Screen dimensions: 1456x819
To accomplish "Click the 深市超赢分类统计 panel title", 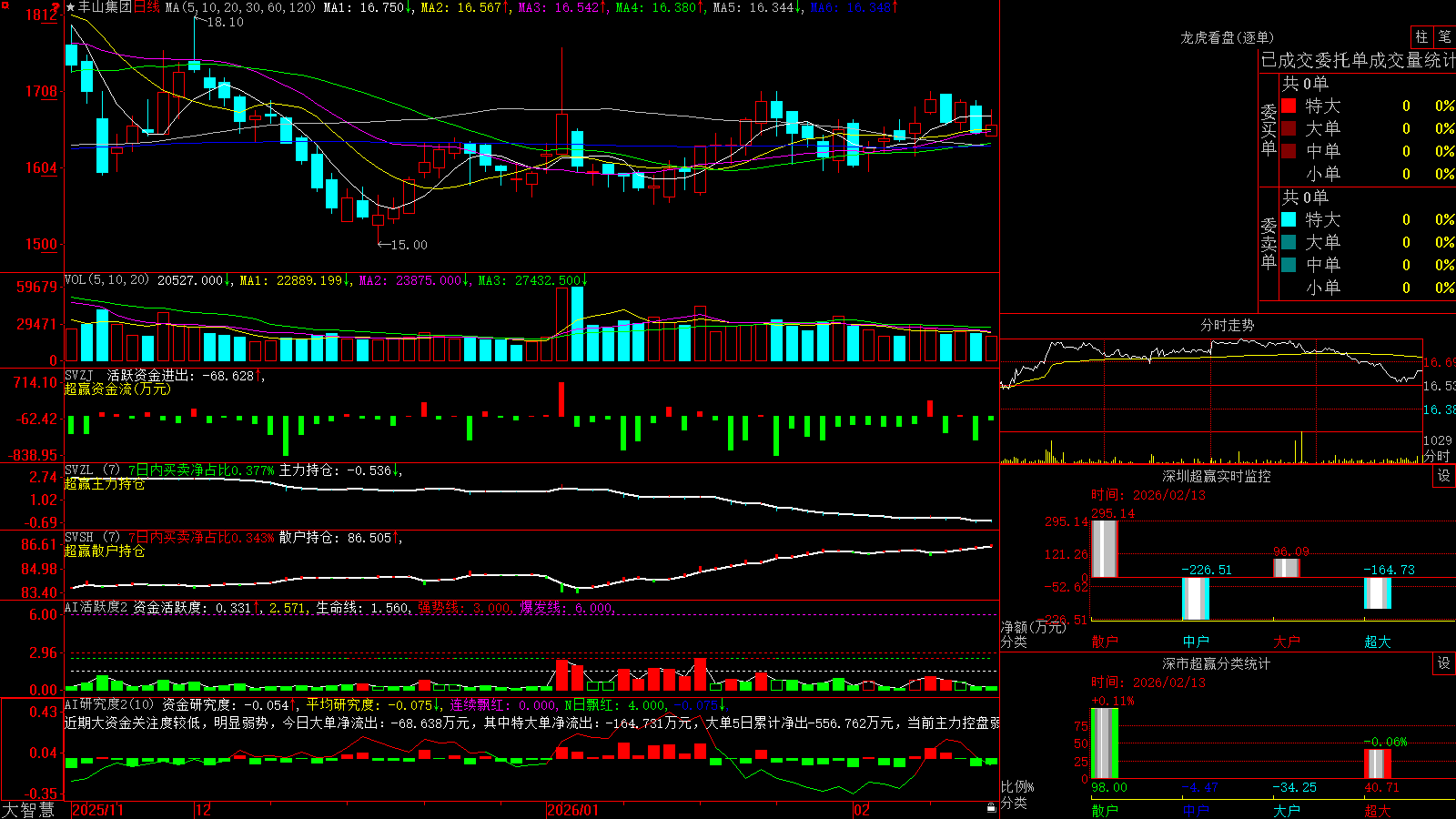I will point(1217,663).
